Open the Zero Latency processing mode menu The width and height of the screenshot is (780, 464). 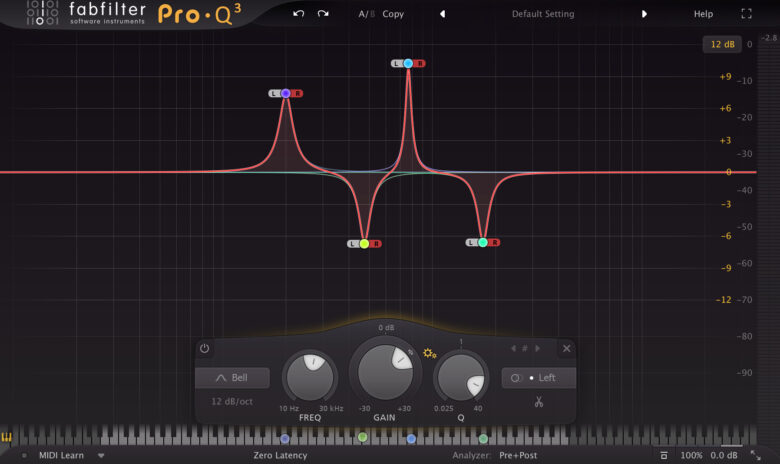pos(280,455)
